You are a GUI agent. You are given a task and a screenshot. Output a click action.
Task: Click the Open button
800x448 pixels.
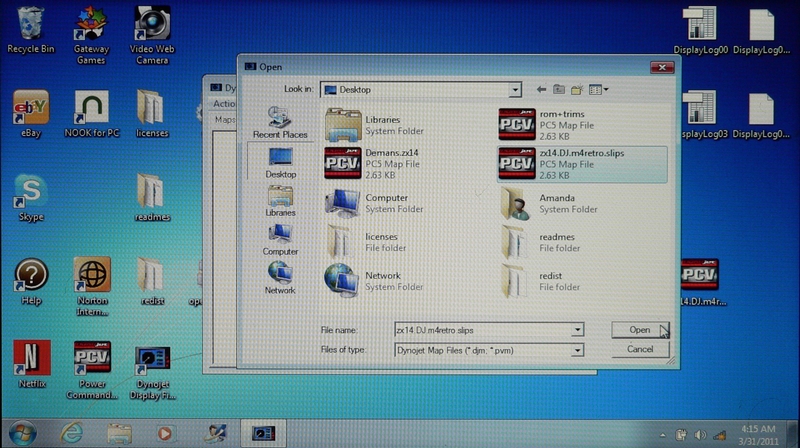click(640, 329)
